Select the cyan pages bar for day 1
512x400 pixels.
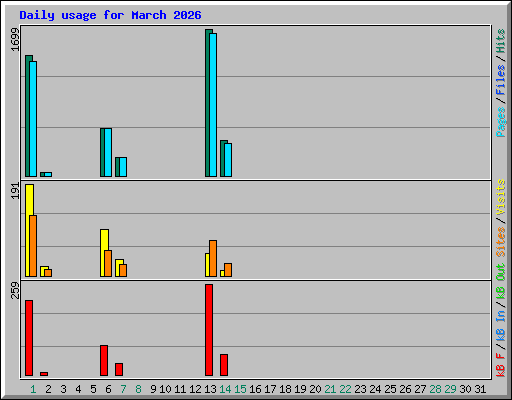(x=33, y=119)
